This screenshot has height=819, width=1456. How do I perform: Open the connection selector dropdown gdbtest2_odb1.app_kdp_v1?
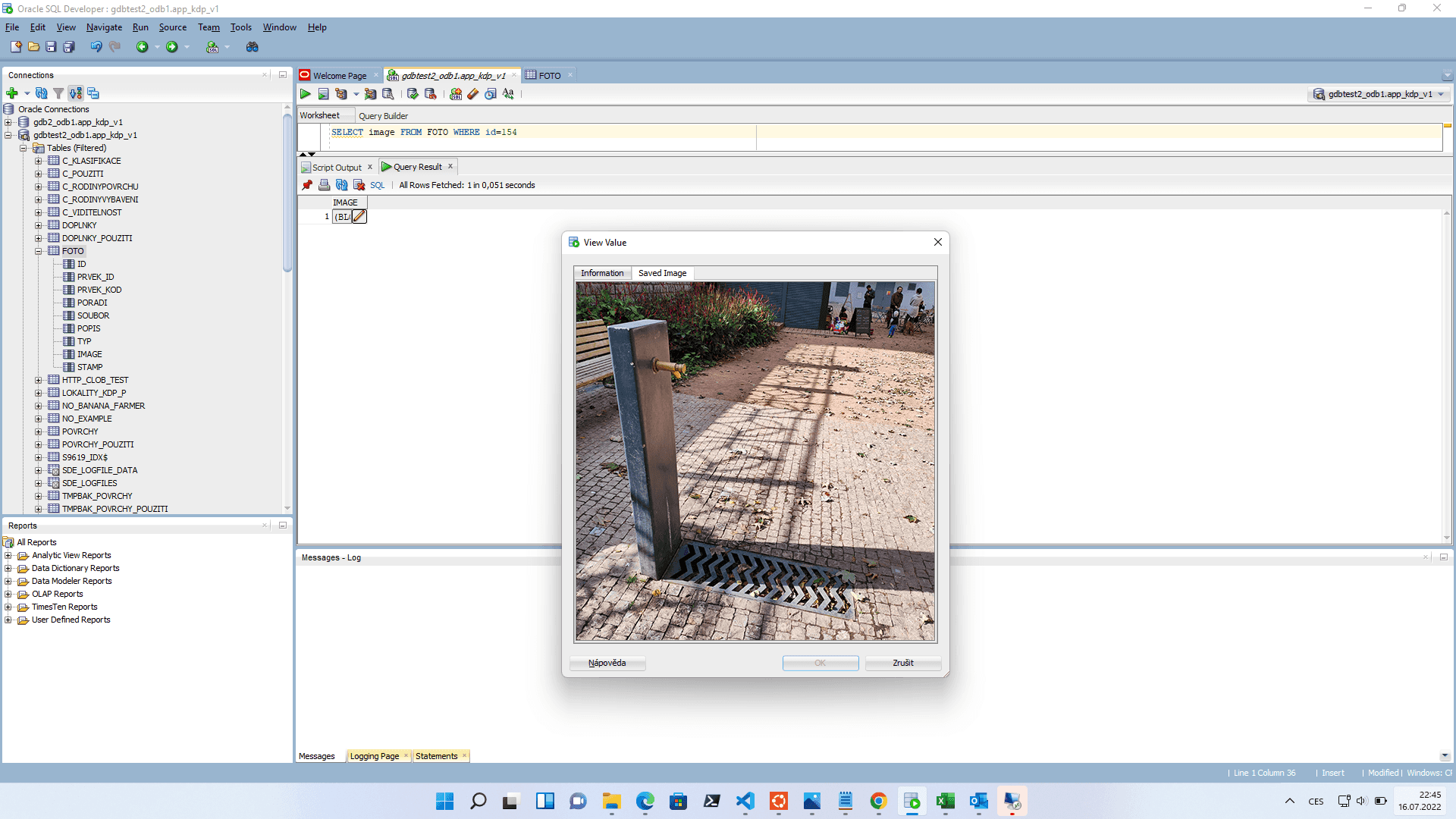point(1379,94)
